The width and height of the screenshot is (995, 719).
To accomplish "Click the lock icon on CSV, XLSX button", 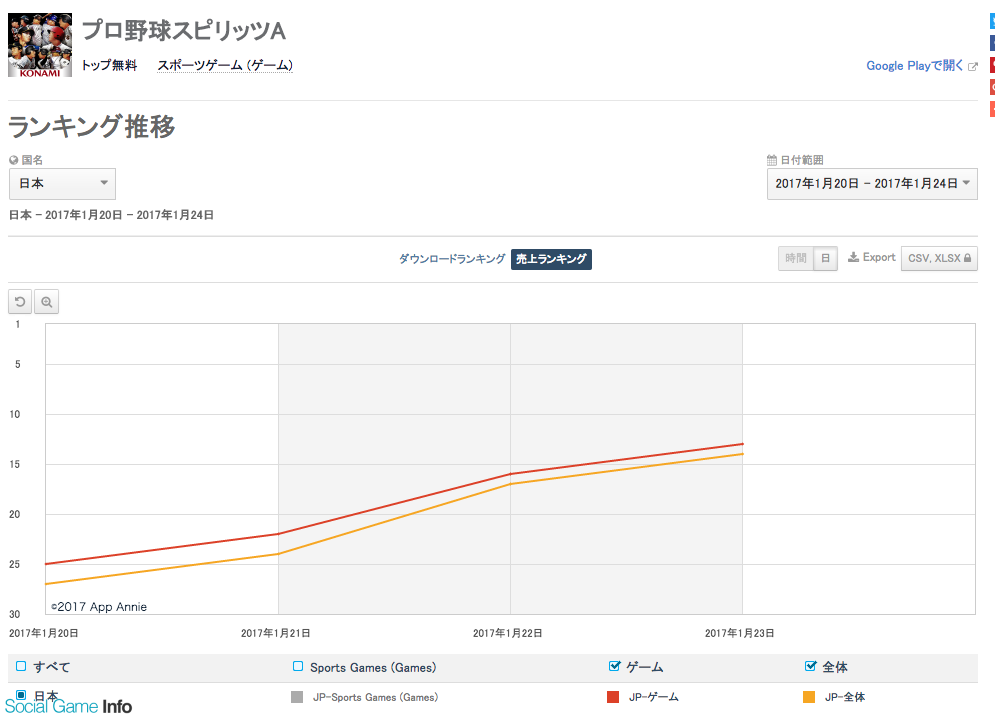I will [968, 258].
